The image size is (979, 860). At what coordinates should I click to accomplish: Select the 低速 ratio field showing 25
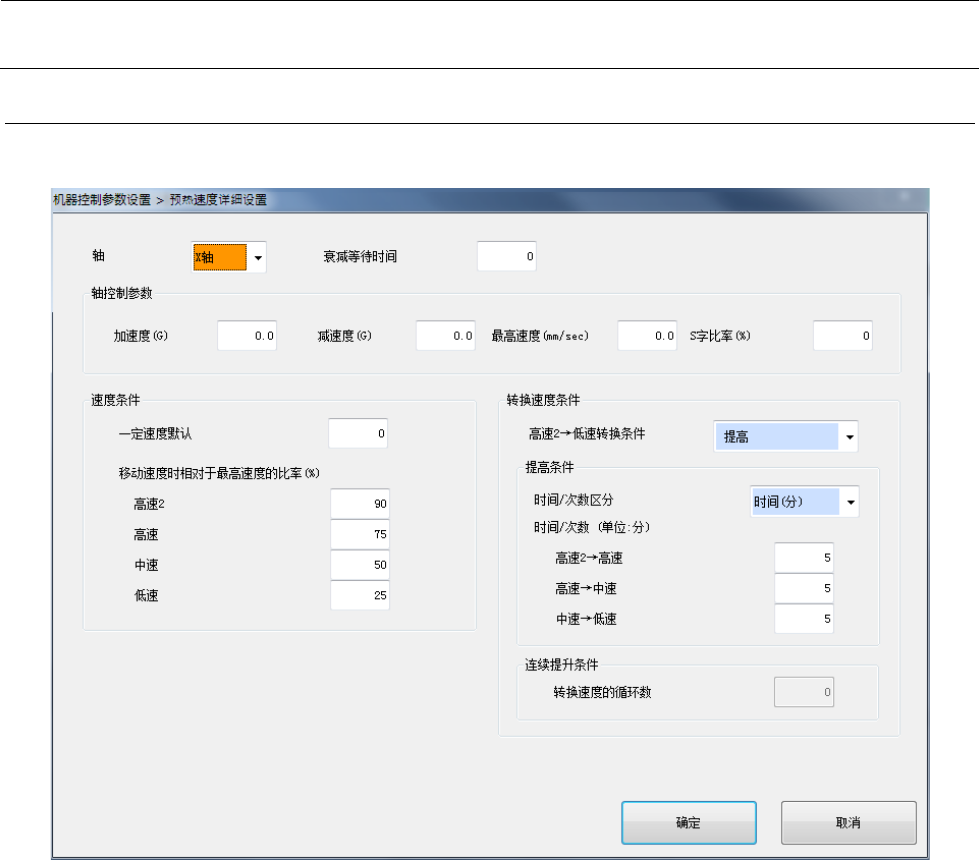tap(360, 595)
